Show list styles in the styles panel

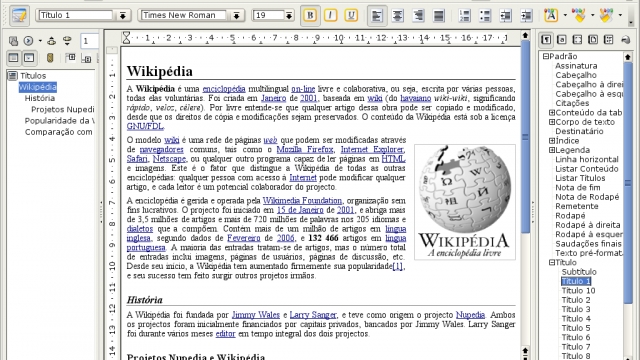pos(609,40)
